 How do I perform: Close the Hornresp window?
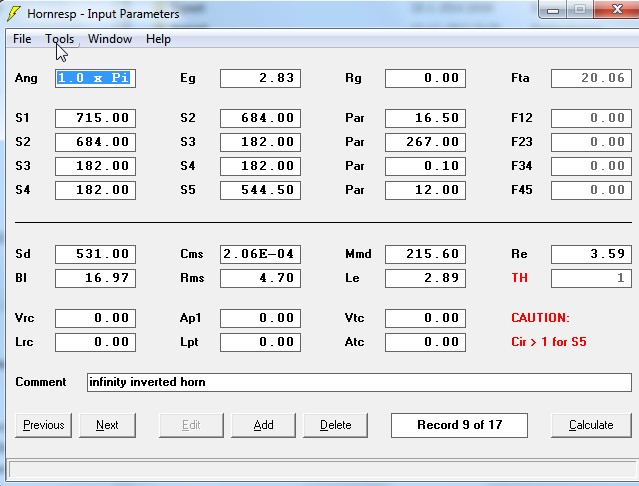(617, 9)
